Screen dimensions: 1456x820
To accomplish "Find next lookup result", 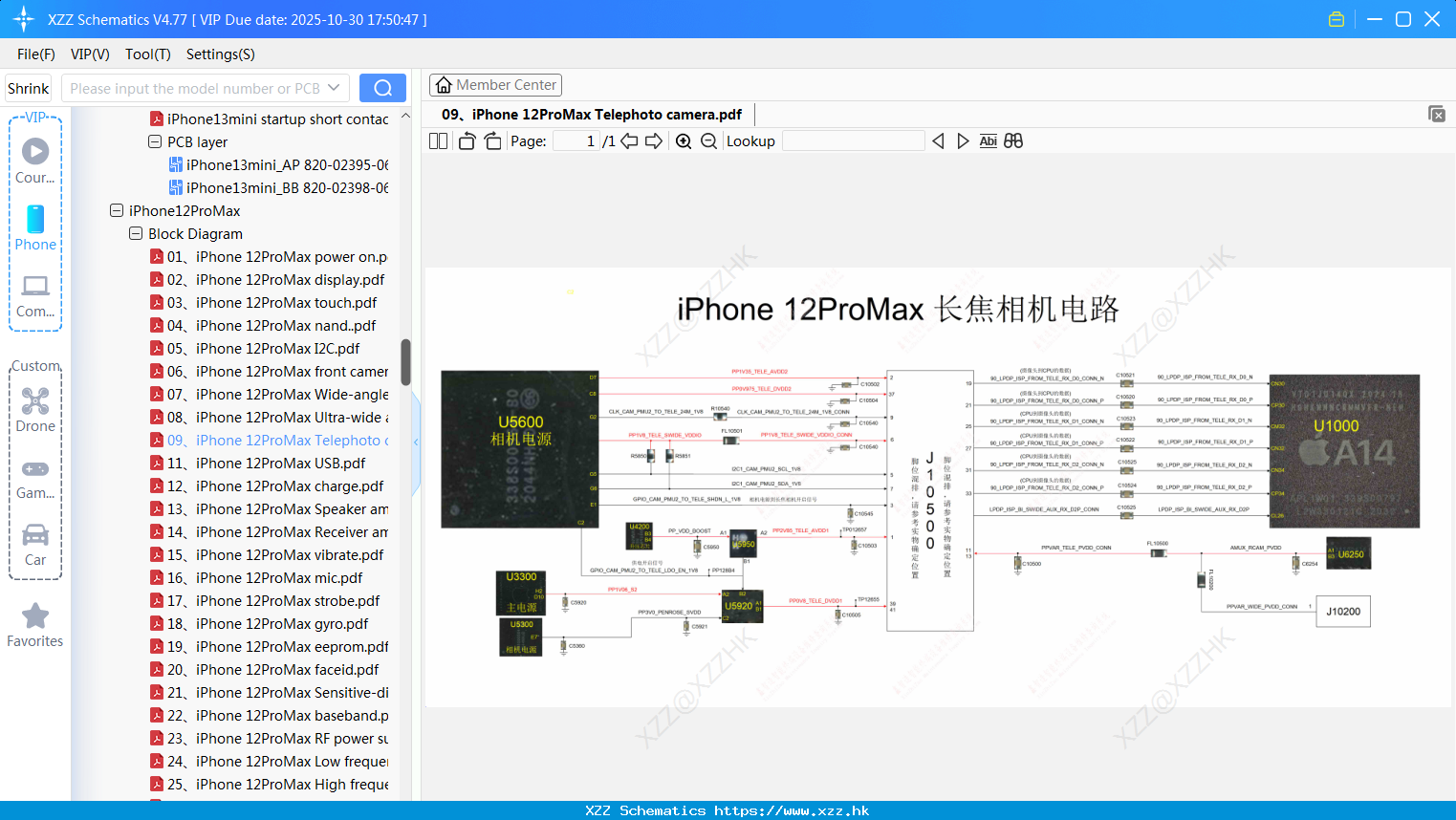I will point(963,140).
